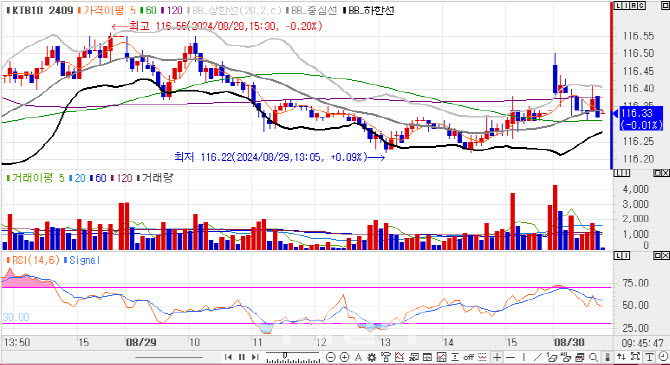Expand the price chart panel maximize box
Screen dimensions: 670x365
pyautogui.click(x=666, y=6)
